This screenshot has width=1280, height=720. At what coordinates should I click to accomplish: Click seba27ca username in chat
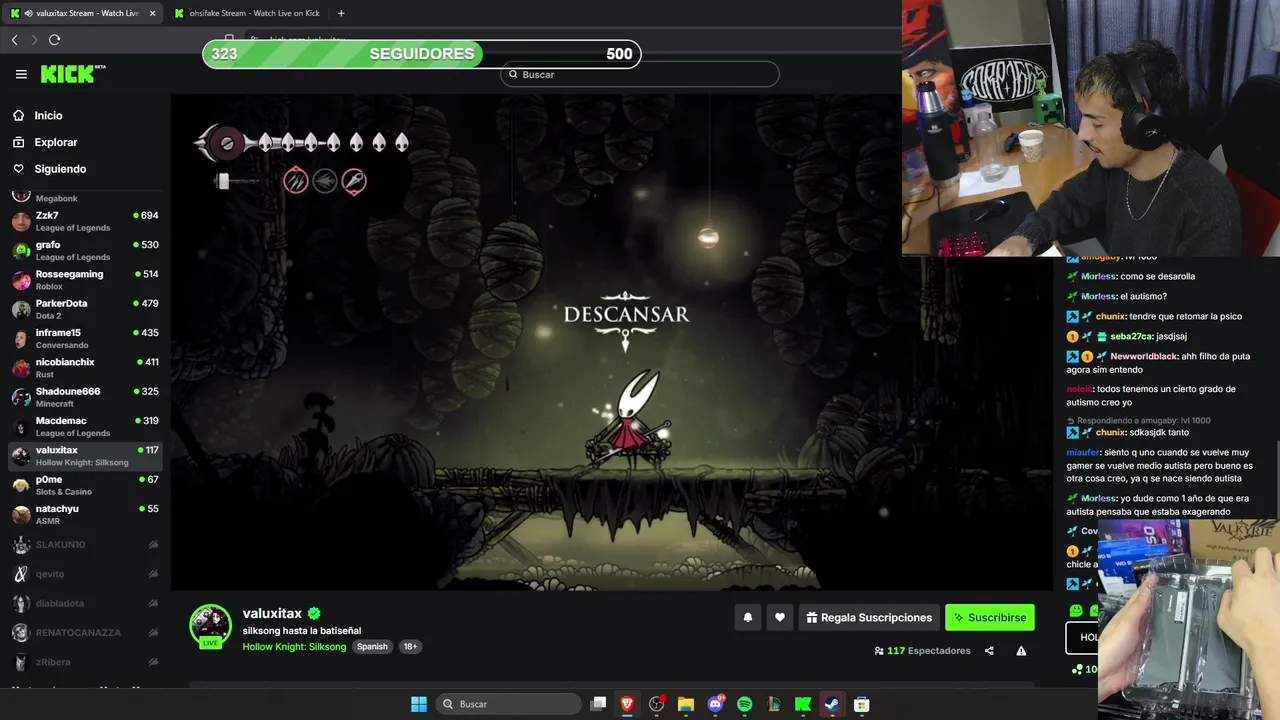click(x=1133, y=336)
